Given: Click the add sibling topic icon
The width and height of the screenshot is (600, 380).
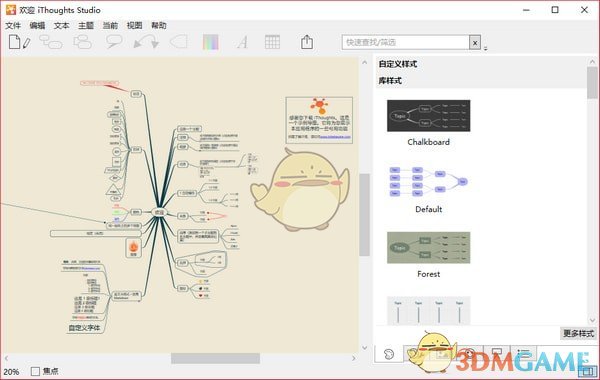Looking at the screenshot, I should pos(83,42).
